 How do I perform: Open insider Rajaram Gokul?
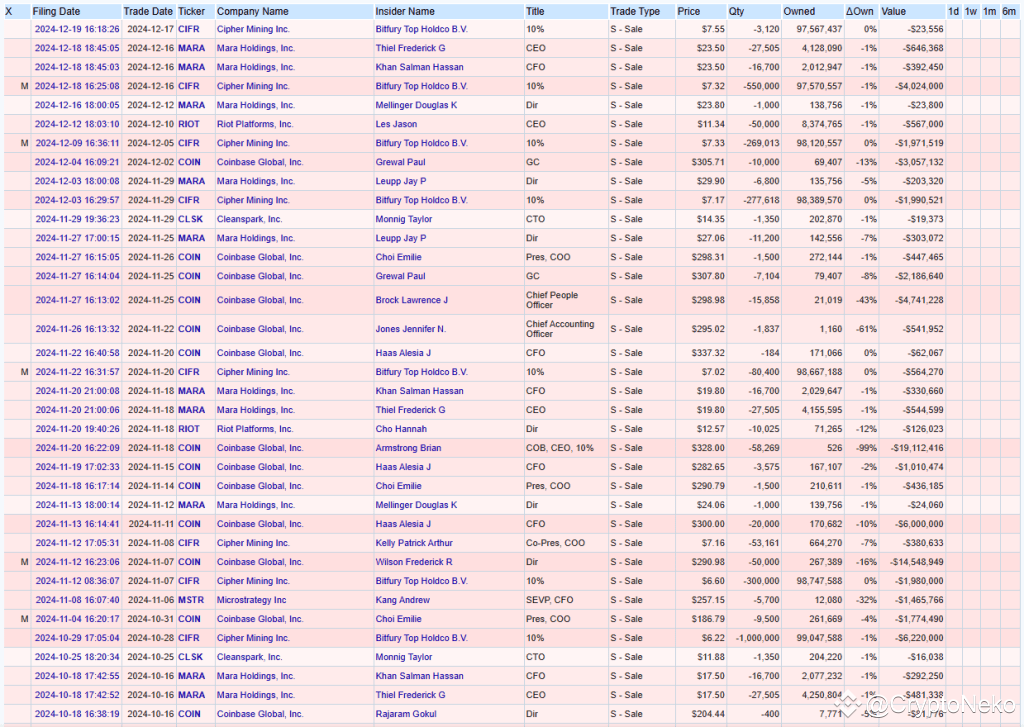[x=406, y=715]
